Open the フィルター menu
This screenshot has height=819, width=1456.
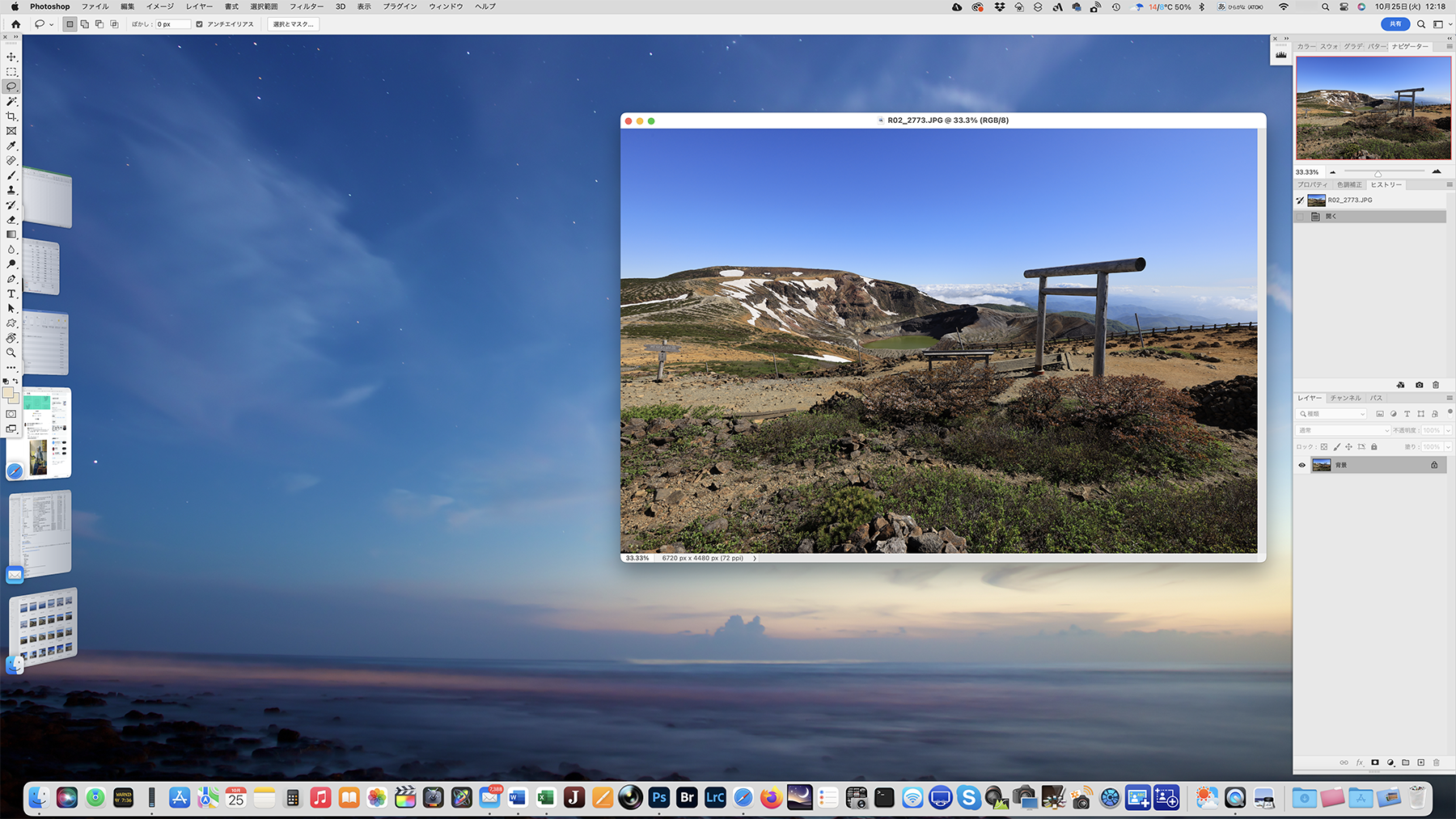point(307,6)
